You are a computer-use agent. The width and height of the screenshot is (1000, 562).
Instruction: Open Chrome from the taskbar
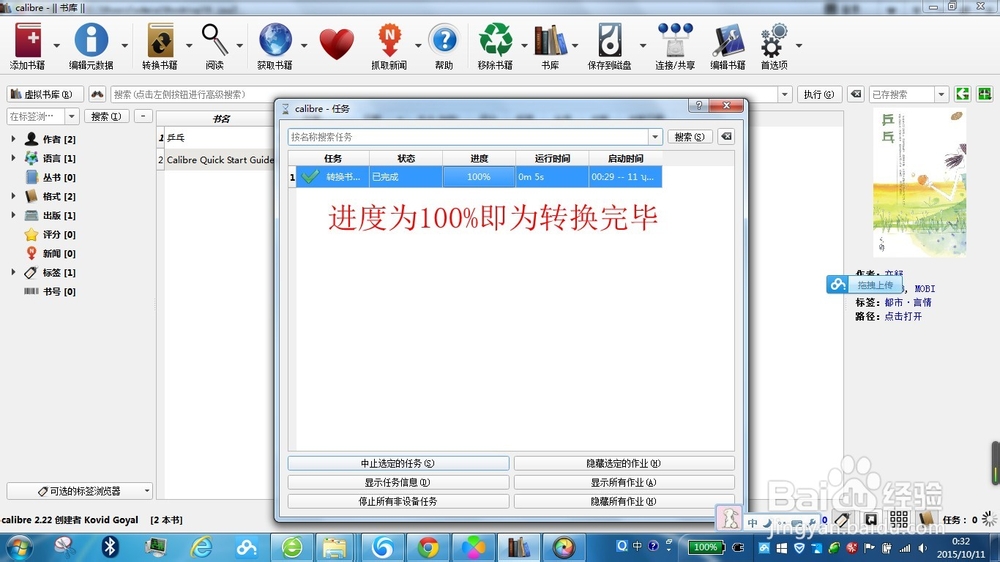click(428, 547)
